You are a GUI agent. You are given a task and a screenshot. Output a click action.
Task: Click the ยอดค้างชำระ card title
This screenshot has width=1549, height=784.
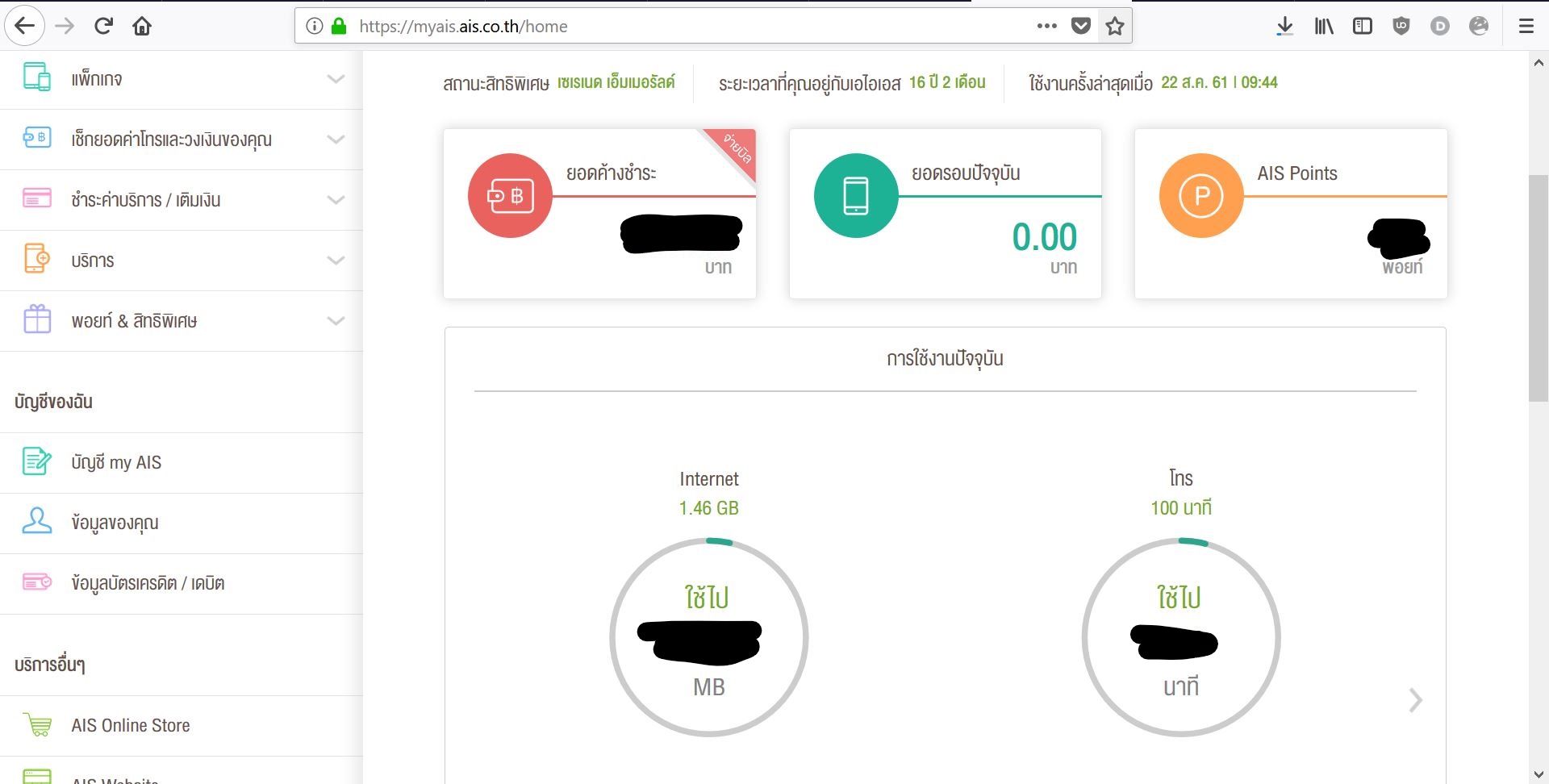pyautogui.click(x=611, y=173)
